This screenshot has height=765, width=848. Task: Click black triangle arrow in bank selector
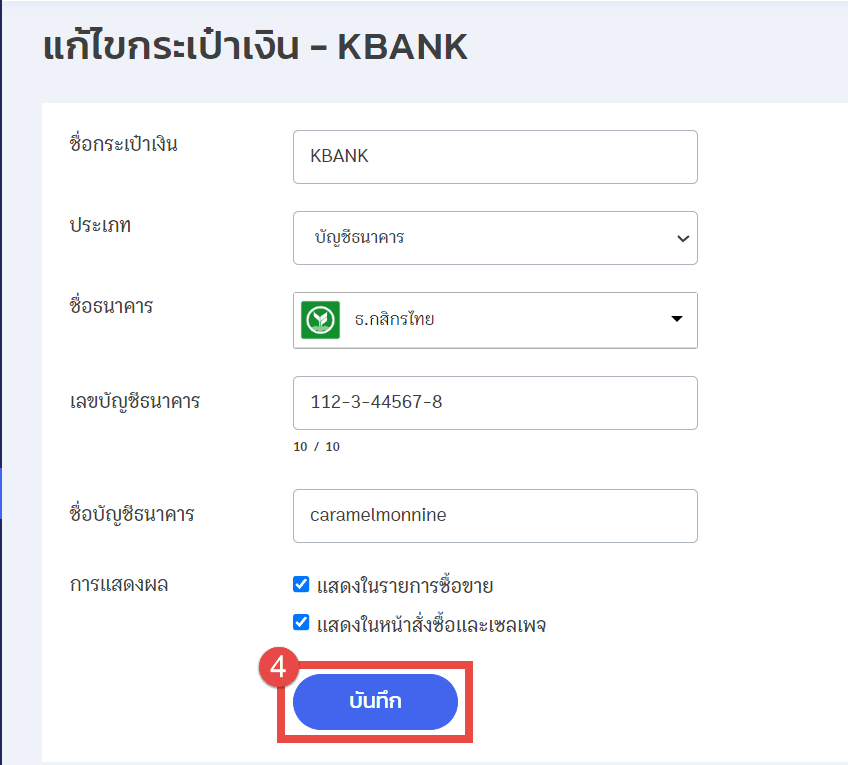click(676, 319)
